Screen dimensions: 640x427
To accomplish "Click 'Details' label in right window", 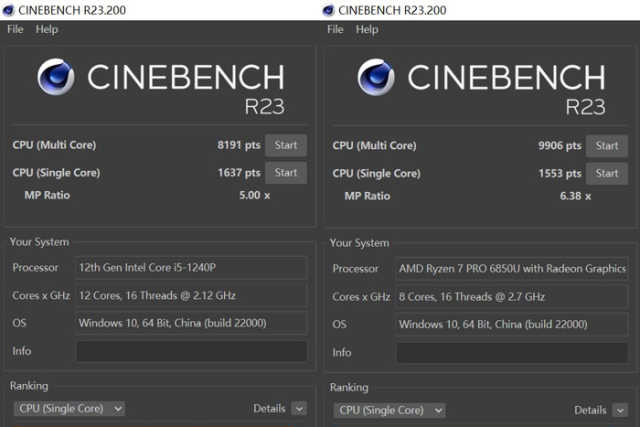I will 590,410.
